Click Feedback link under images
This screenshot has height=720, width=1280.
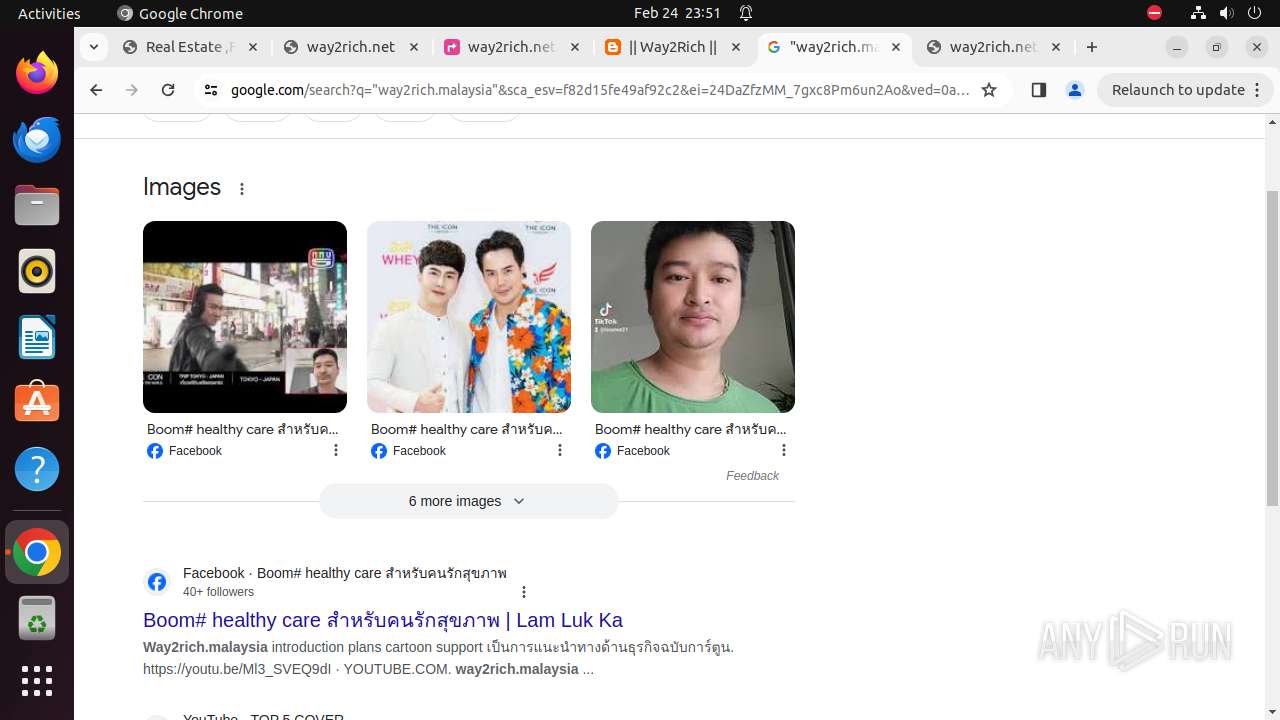752,476
